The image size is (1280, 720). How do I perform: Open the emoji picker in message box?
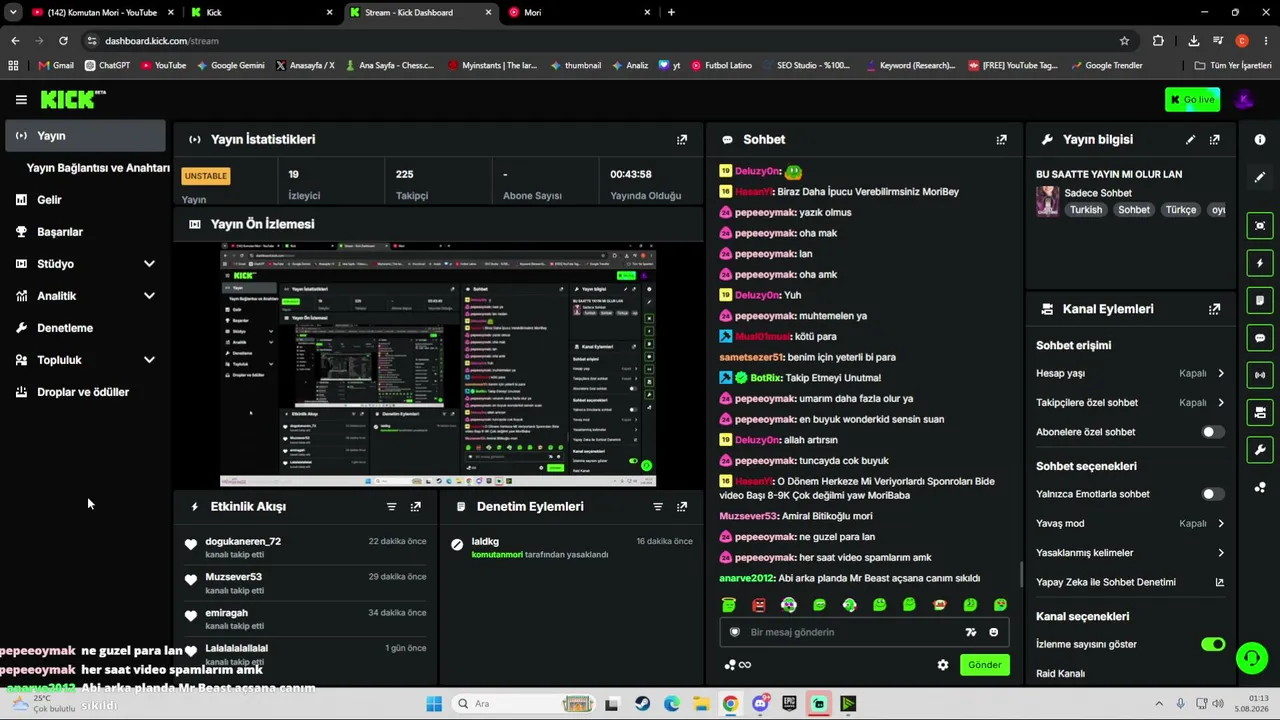coord(993,632)
